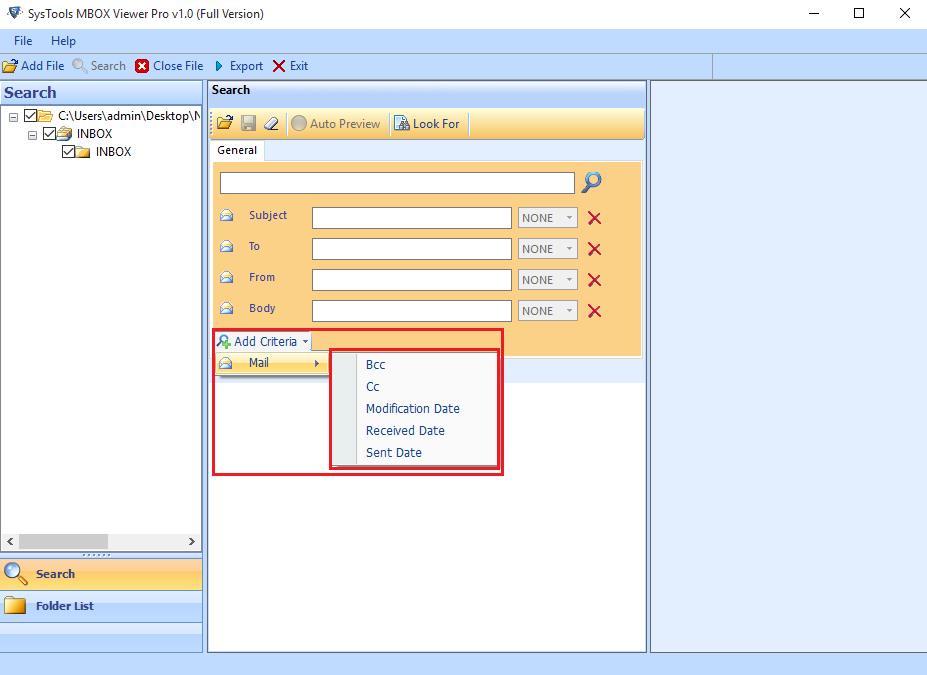
Task: Click the Exit red X icon
Action: 279,66
